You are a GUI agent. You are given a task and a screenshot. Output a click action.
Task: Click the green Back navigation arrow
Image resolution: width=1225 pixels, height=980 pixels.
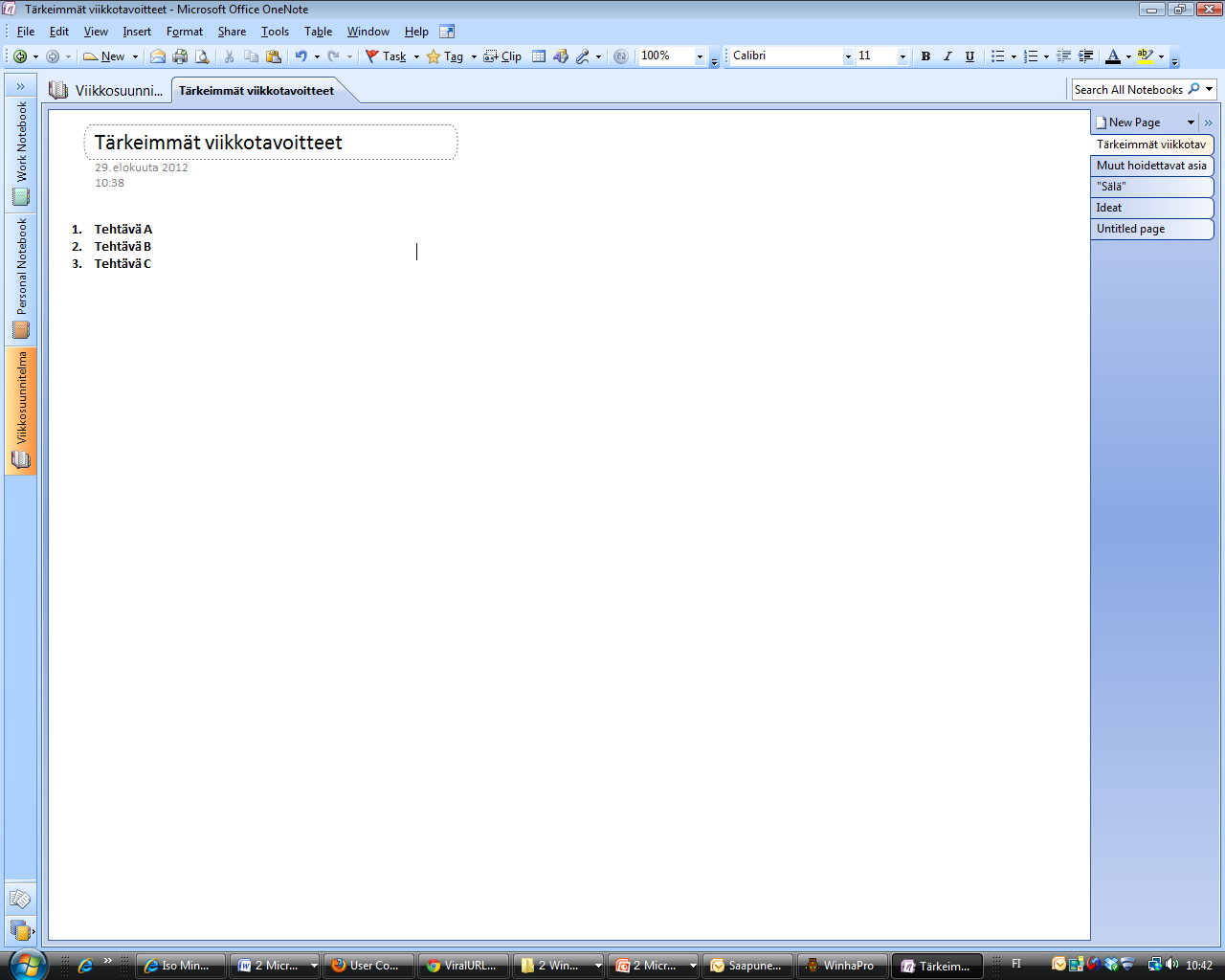tap(20, 56)
